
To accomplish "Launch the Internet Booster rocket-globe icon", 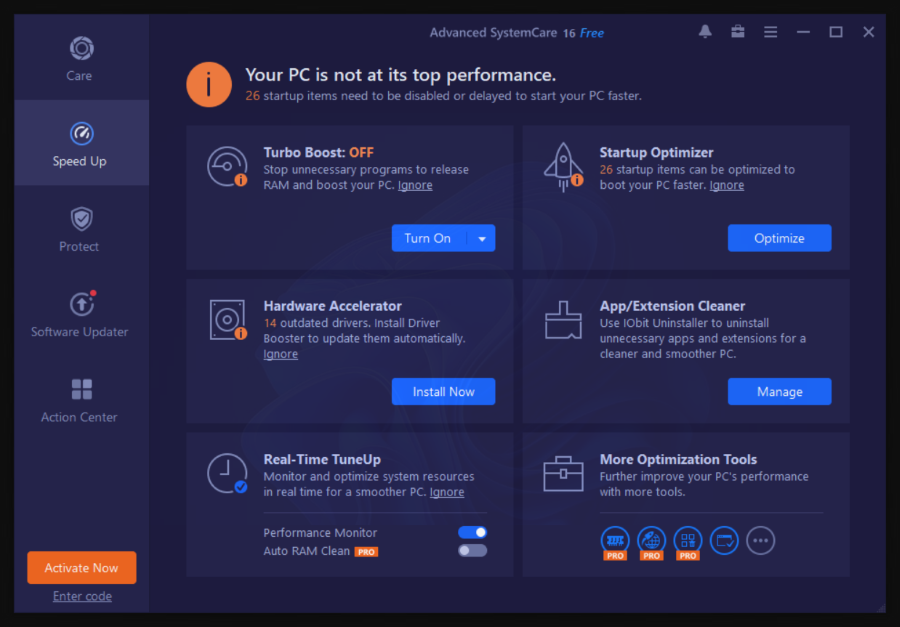I will point(651,540).
